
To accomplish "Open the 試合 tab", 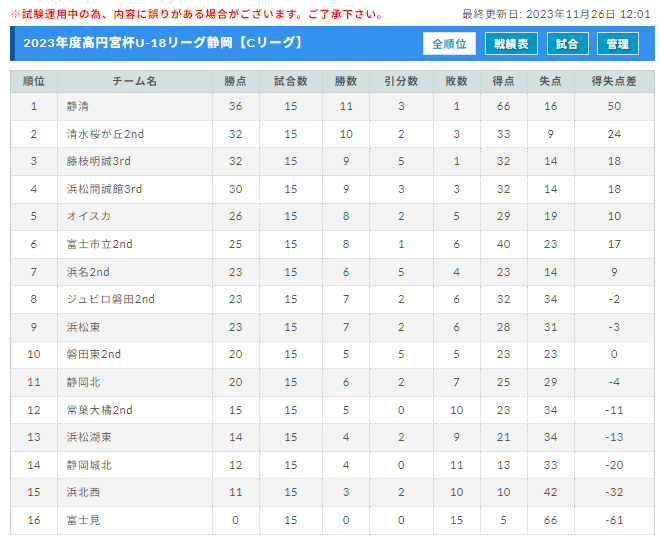I will [x=567, y=44].
